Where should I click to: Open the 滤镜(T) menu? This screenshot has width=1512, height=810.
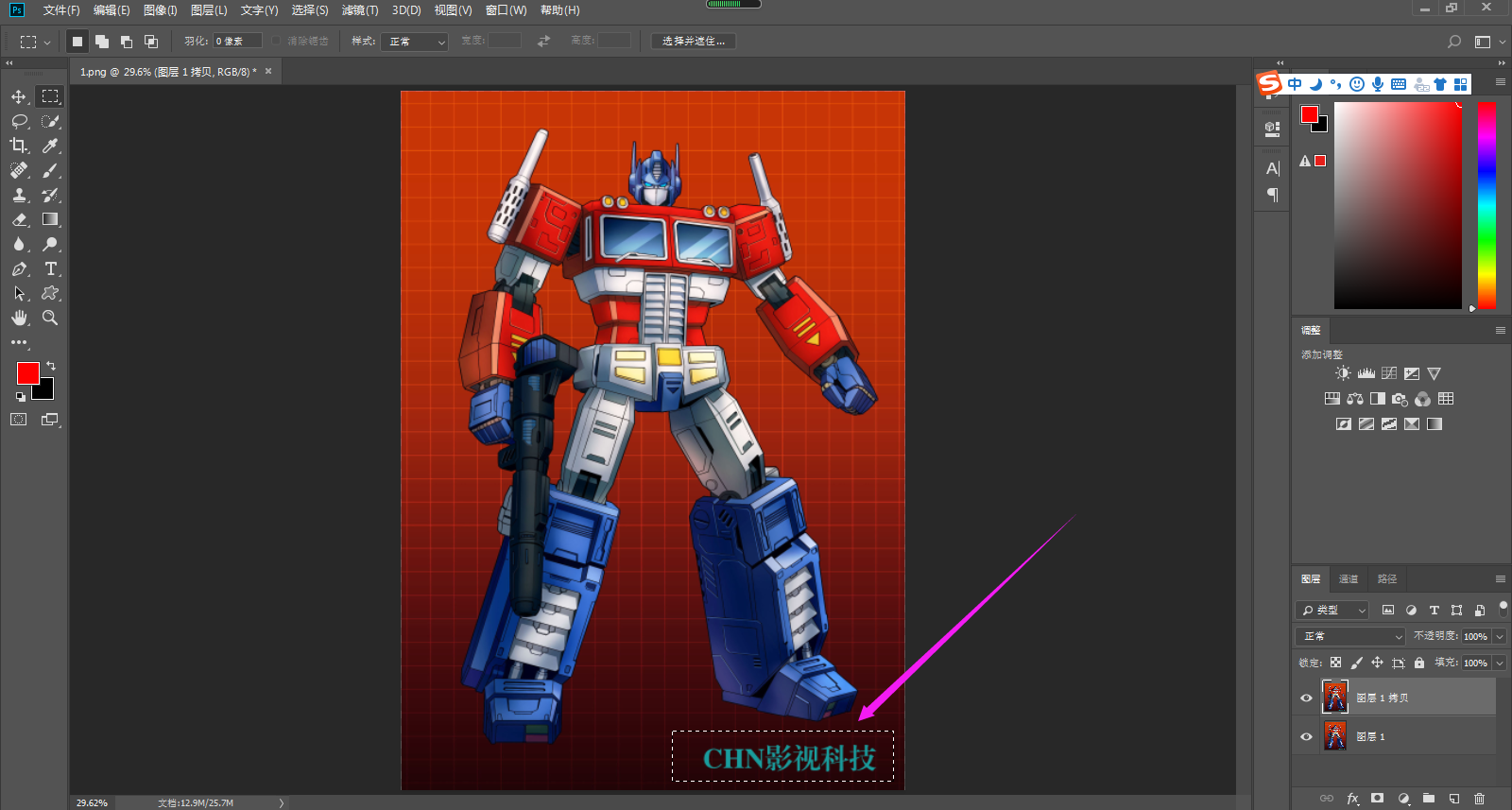point(360,10)
